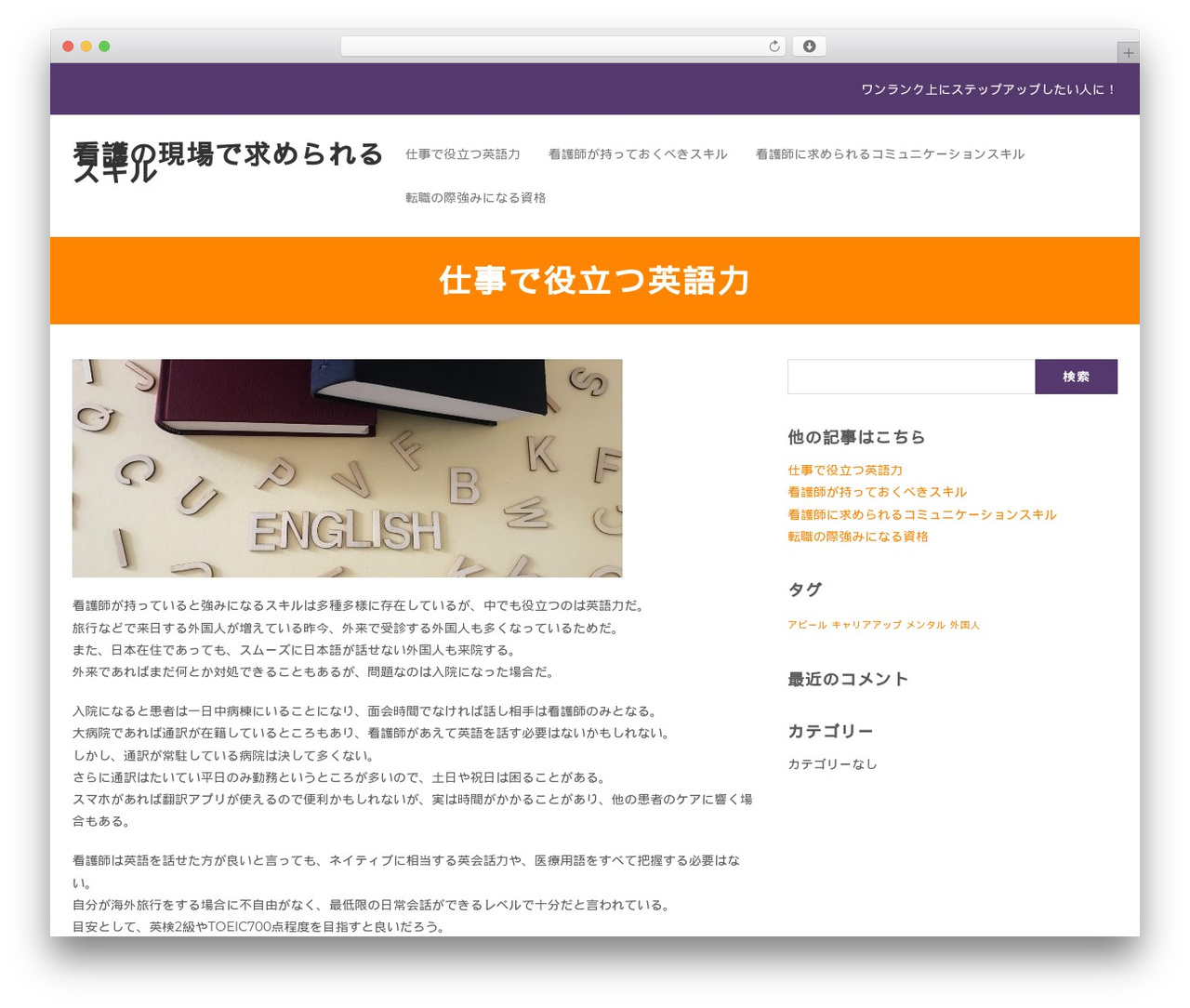Open sidebar link 仕事で役立つ英語力
Image resolution: width=1190 pixels, height=1008 pixels.
click(845, 471)
